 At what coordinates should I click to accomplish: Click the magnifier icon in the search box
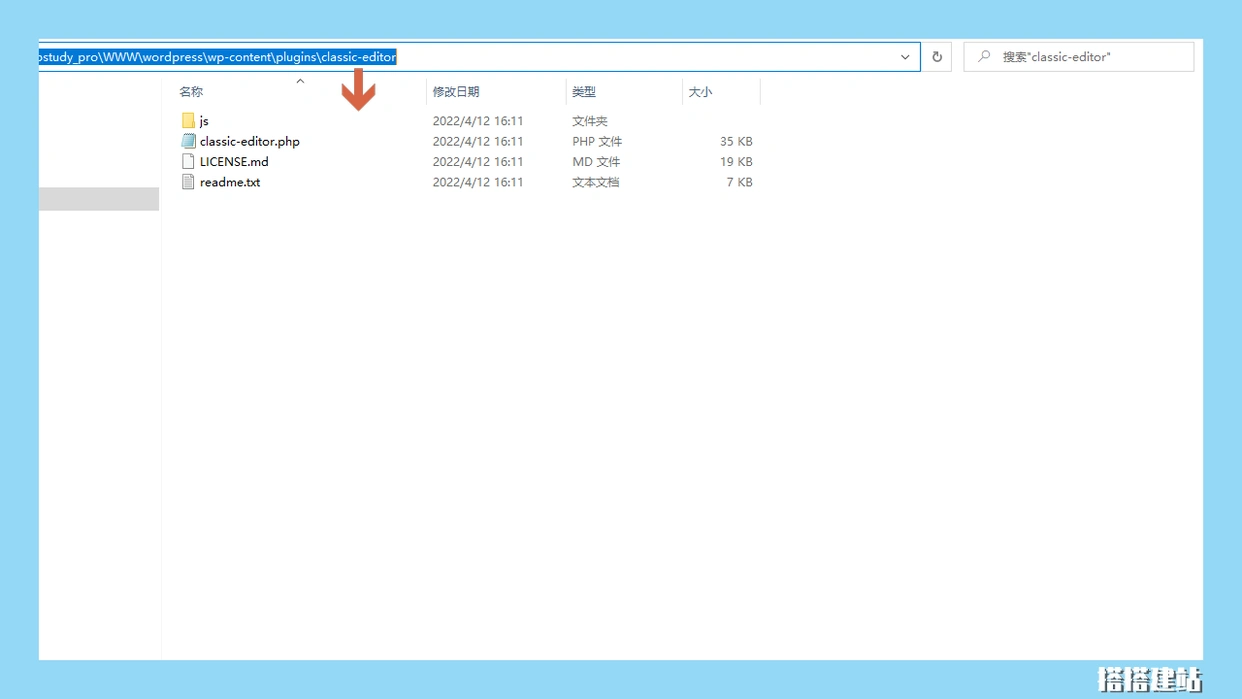(x=984, y=57)
